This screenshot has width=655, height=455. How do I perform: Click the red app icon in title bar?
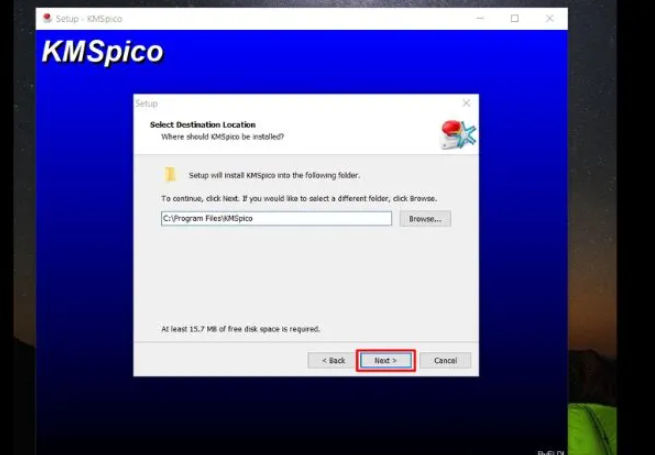coord(46,18)
